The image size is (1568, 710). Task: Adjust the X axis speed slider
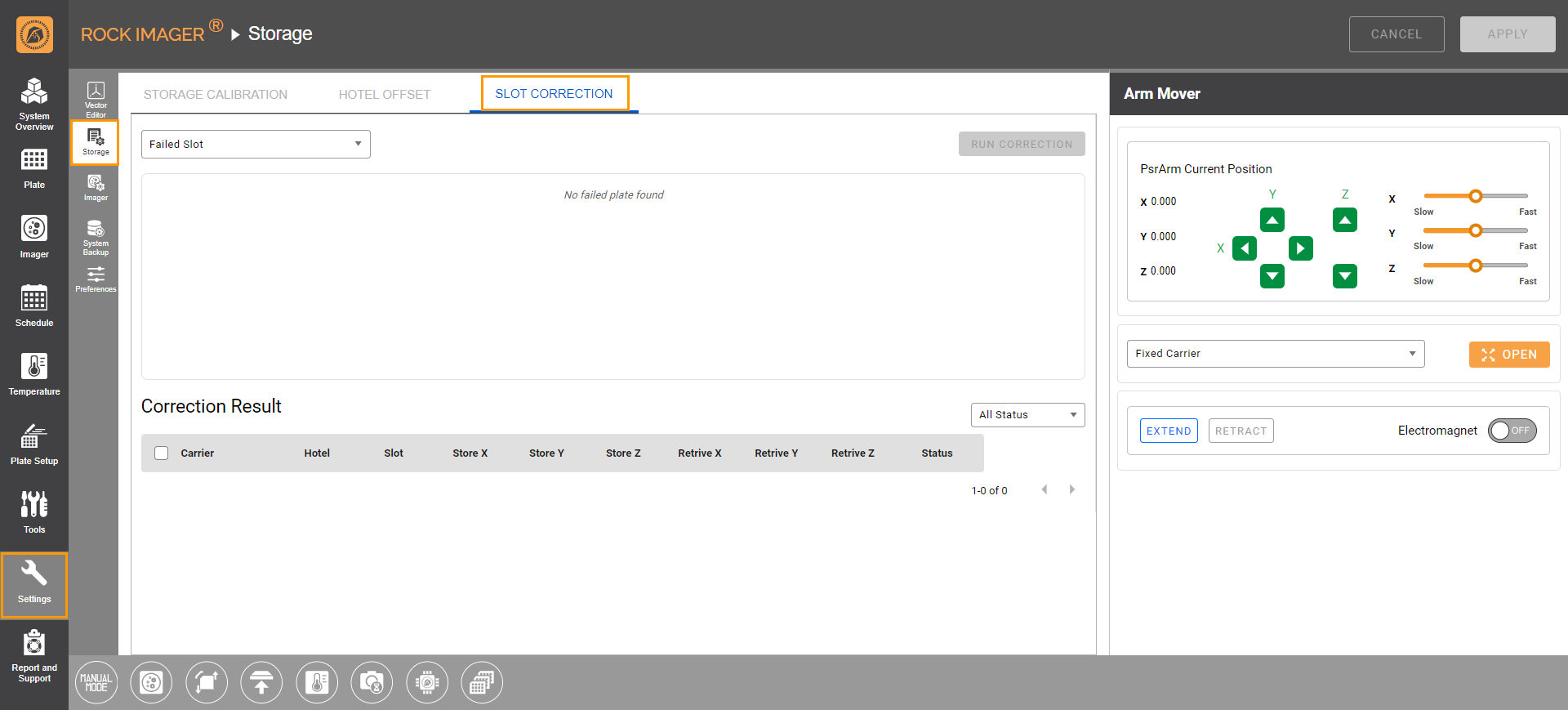tap(1475, 196)
